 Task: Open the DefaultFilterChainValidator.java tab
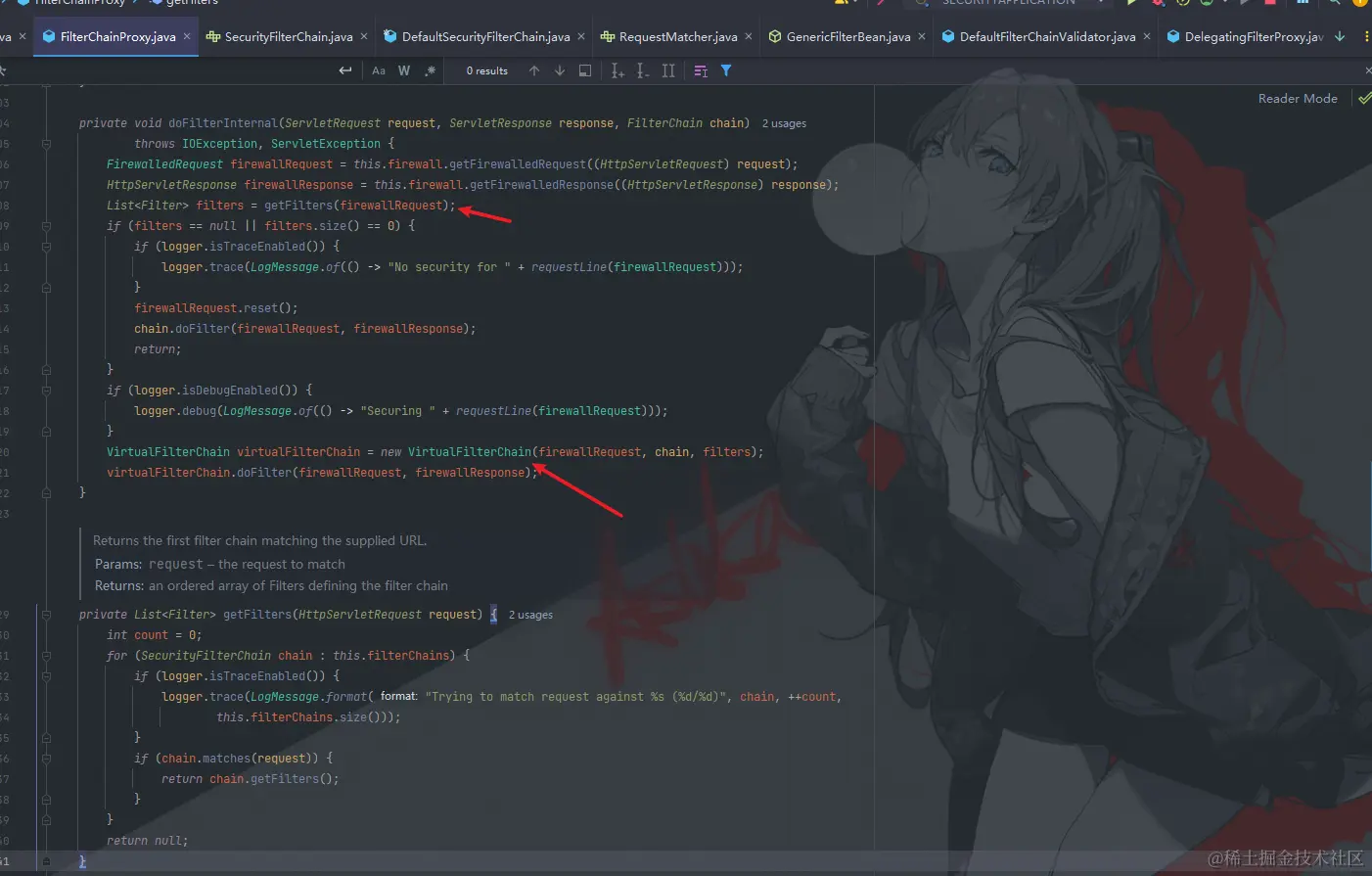(1047, 37)
